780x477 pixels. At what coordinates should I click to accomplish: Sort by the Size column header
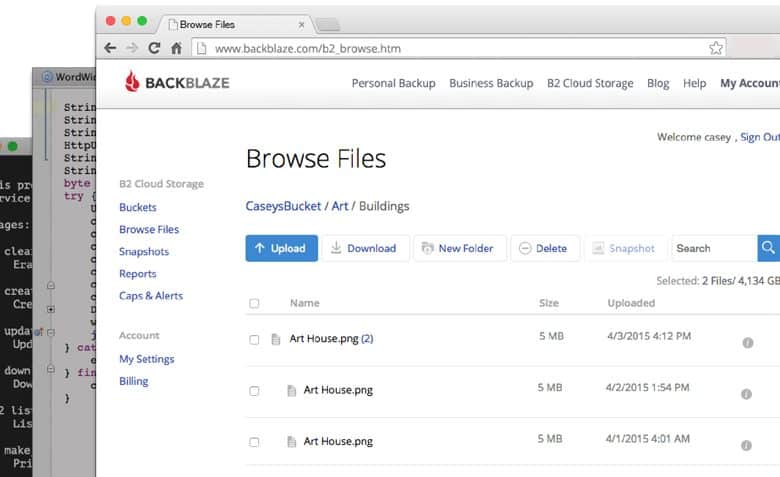click(549, 303)
